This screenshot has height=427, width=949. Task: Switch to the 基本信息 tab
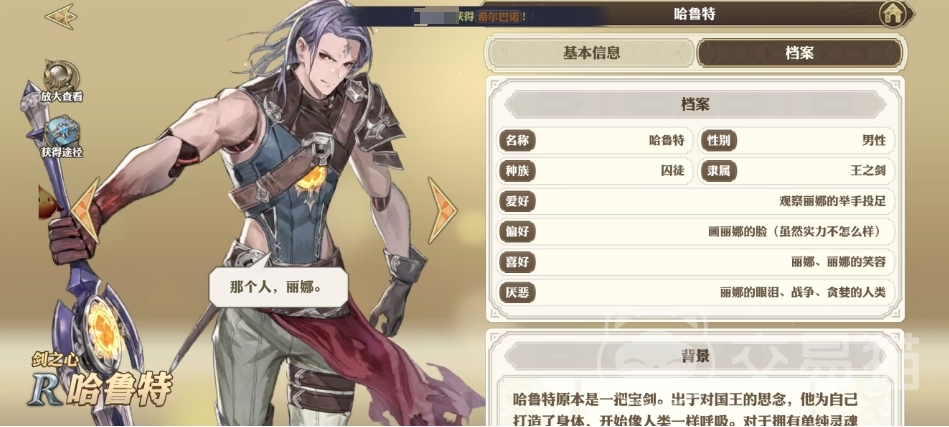[591, 53]
